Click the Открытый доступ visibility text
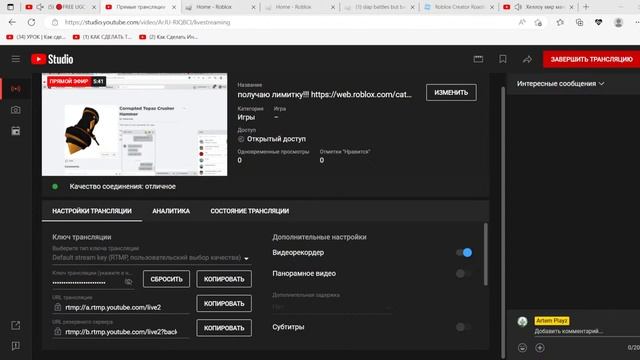Screen dimensions: 640x360 click(276, 139)
